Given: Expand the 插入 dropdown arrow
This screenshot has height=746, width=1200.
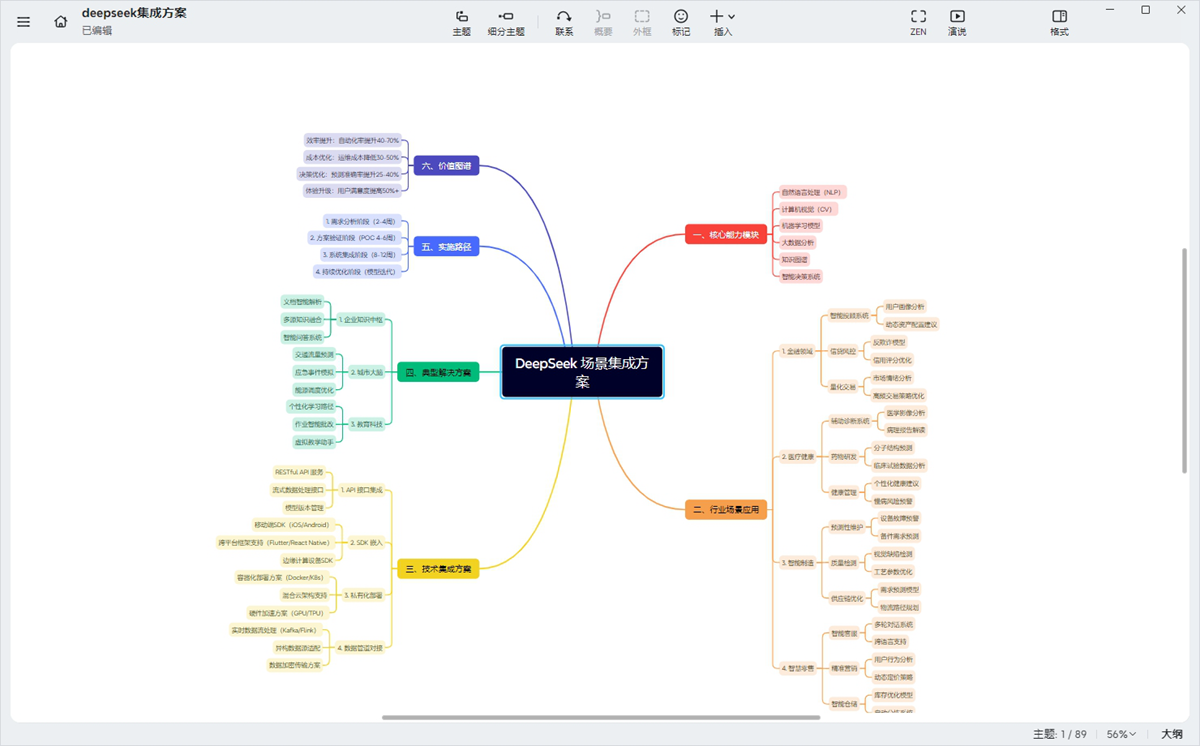Looking at the screenshot, I should point(731,16).
